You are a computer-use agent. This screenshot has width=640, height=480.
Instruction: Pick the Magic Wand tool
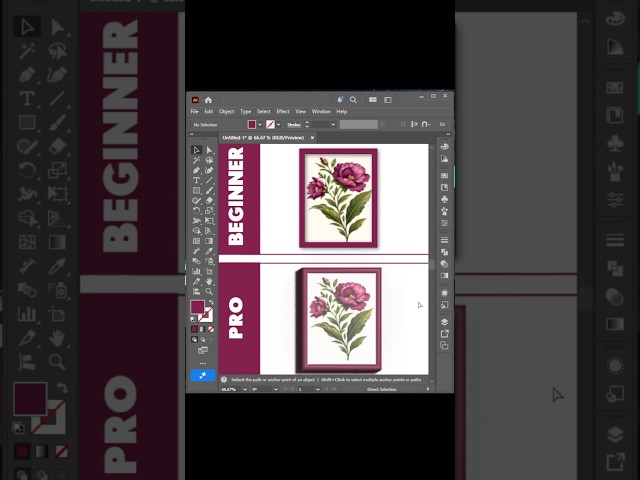pyautogui.click(x=196, y=160)
